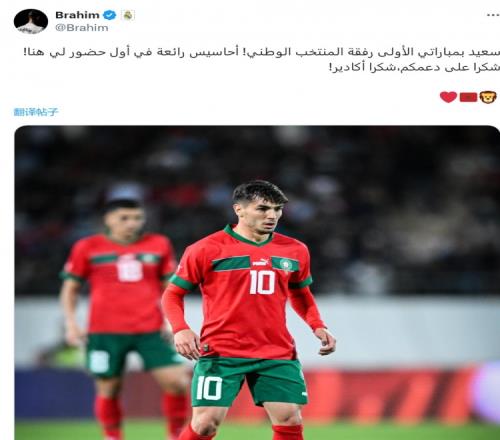Screen dimensions: 500x440
Task: Click the Puma logo on the jersey
Action: click(260, 262)
